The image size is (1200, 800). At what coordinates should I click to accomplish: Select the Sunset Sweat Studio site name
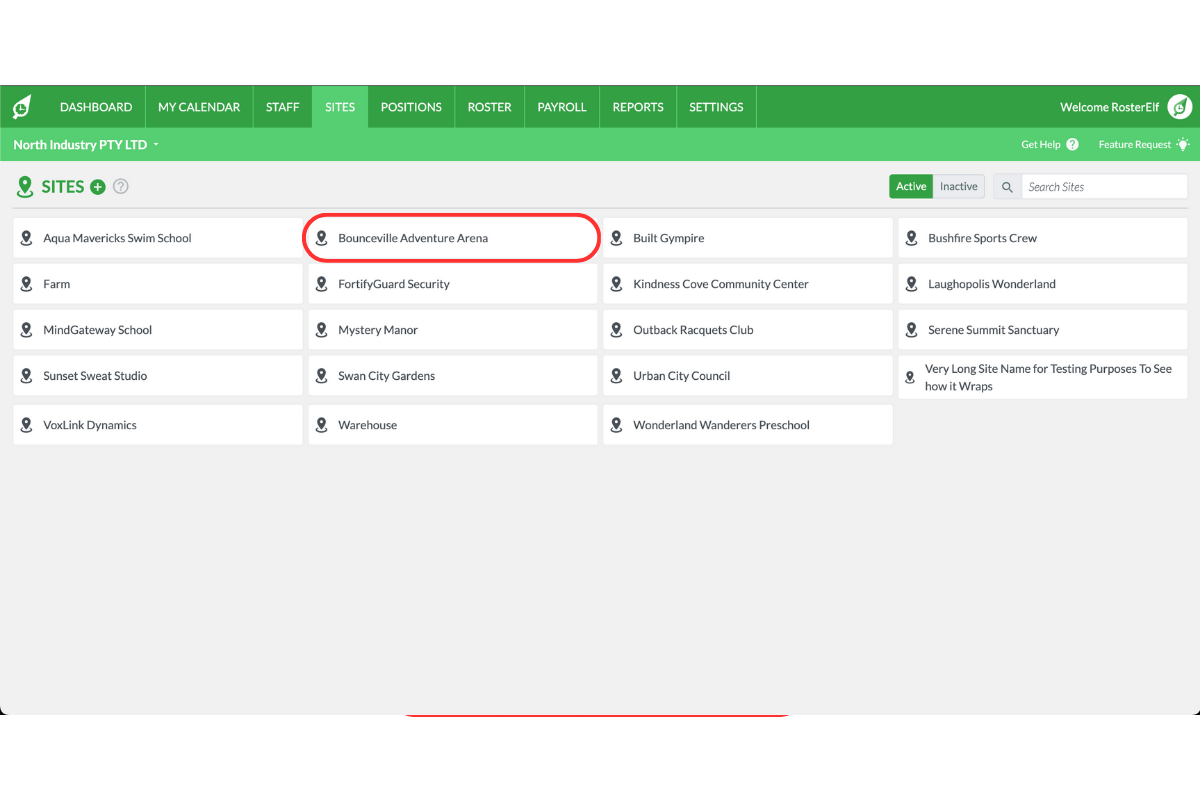[x=95, y=376]
